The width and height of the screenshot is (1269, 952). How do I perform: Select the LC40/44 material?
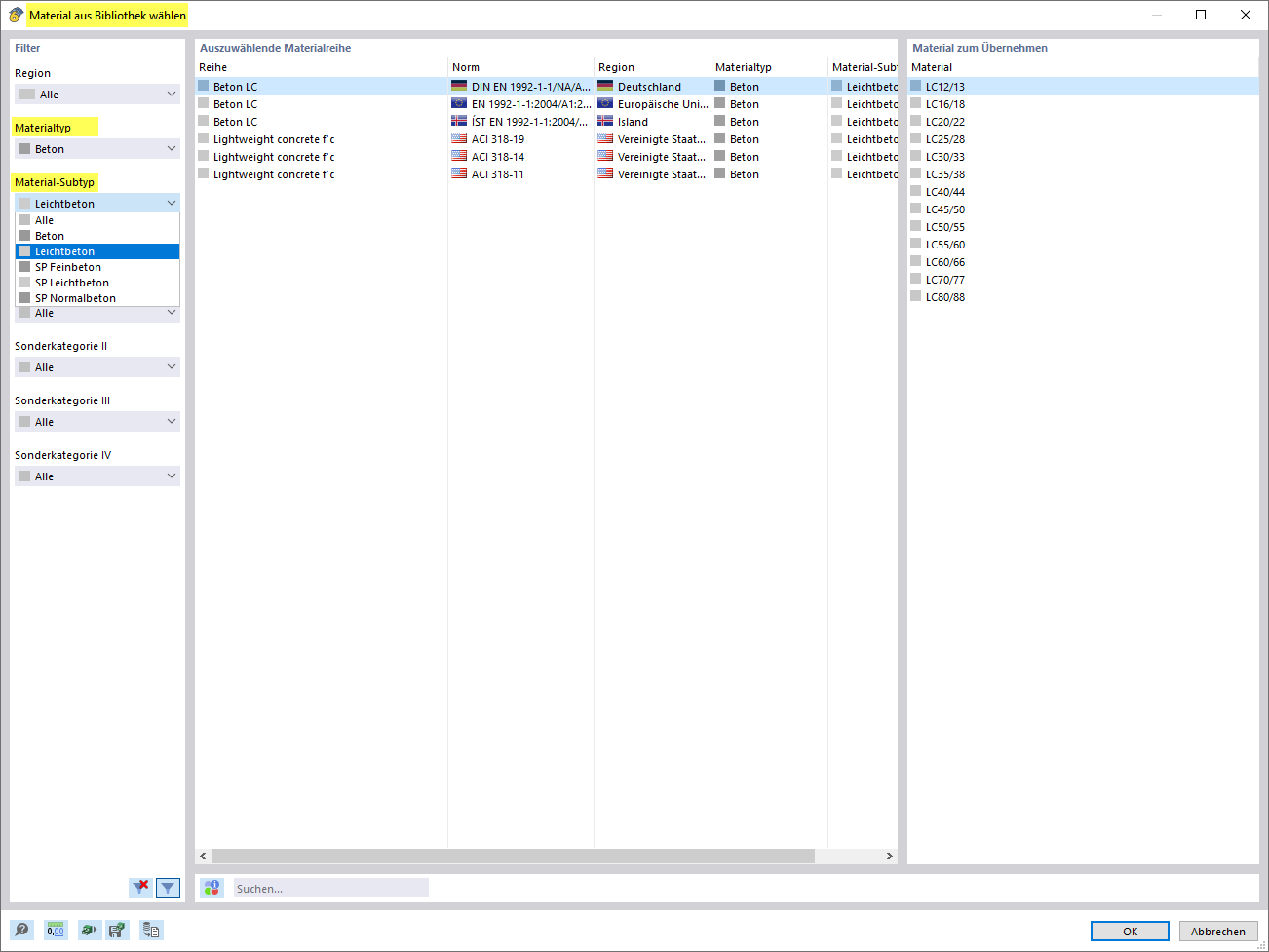pyautogui.click(x=1083, y=192)
